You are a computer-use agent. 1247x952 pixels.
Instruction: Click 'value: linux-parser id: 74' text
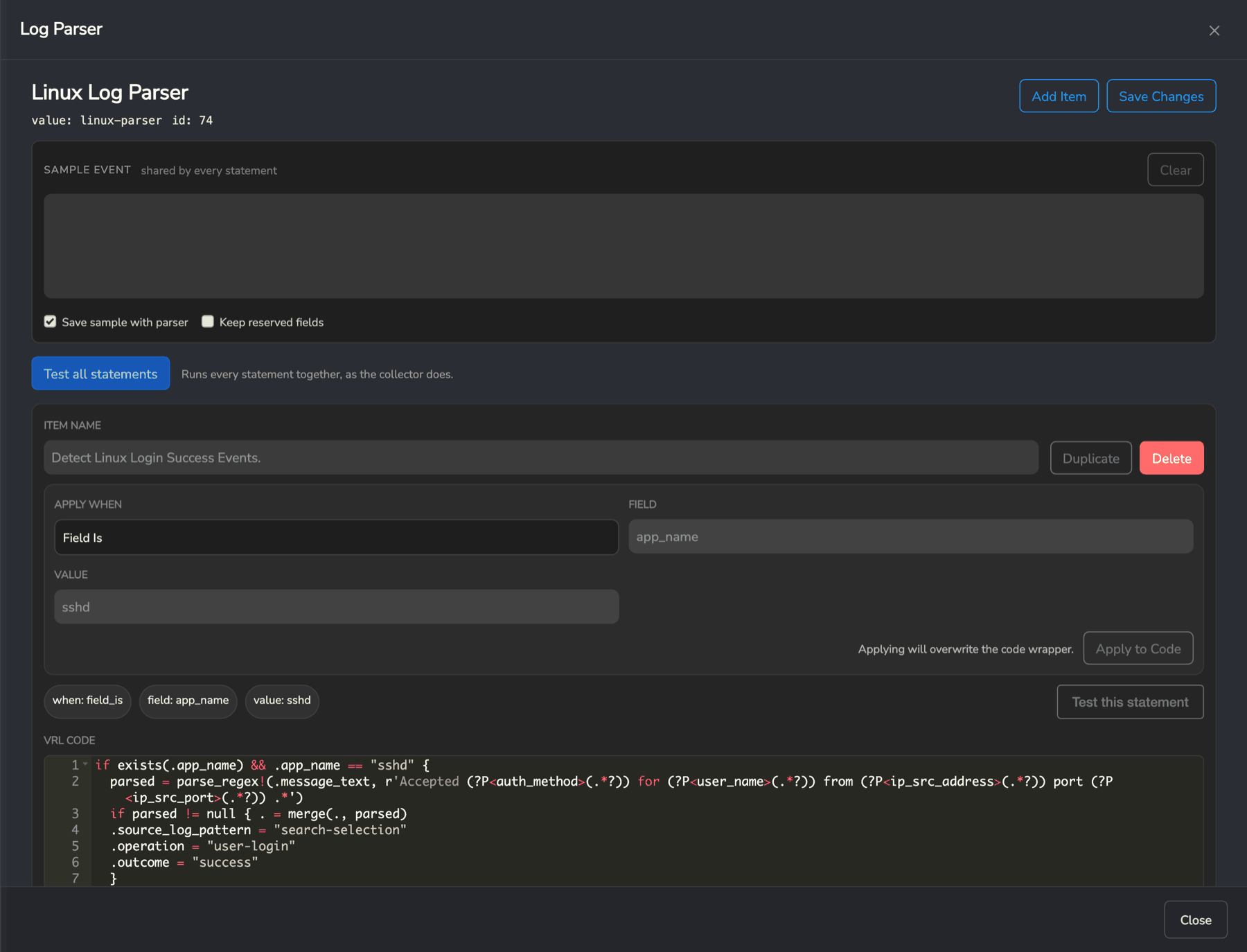[x=122, y=121]
